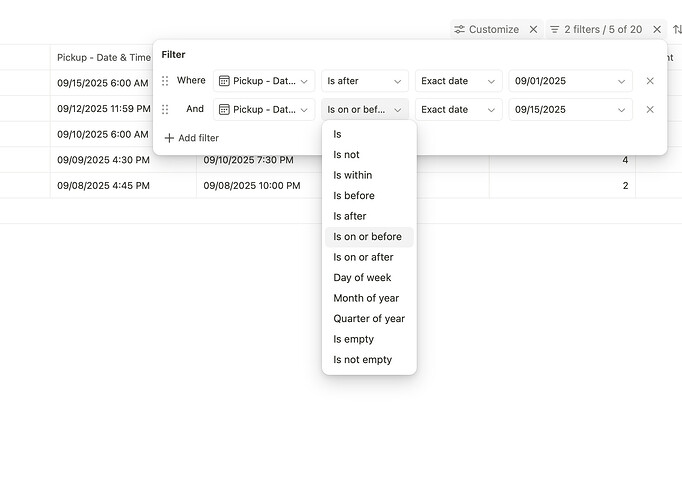
Task: Click the sort arrows icon at top right
Action: click(x=677, y=30)
